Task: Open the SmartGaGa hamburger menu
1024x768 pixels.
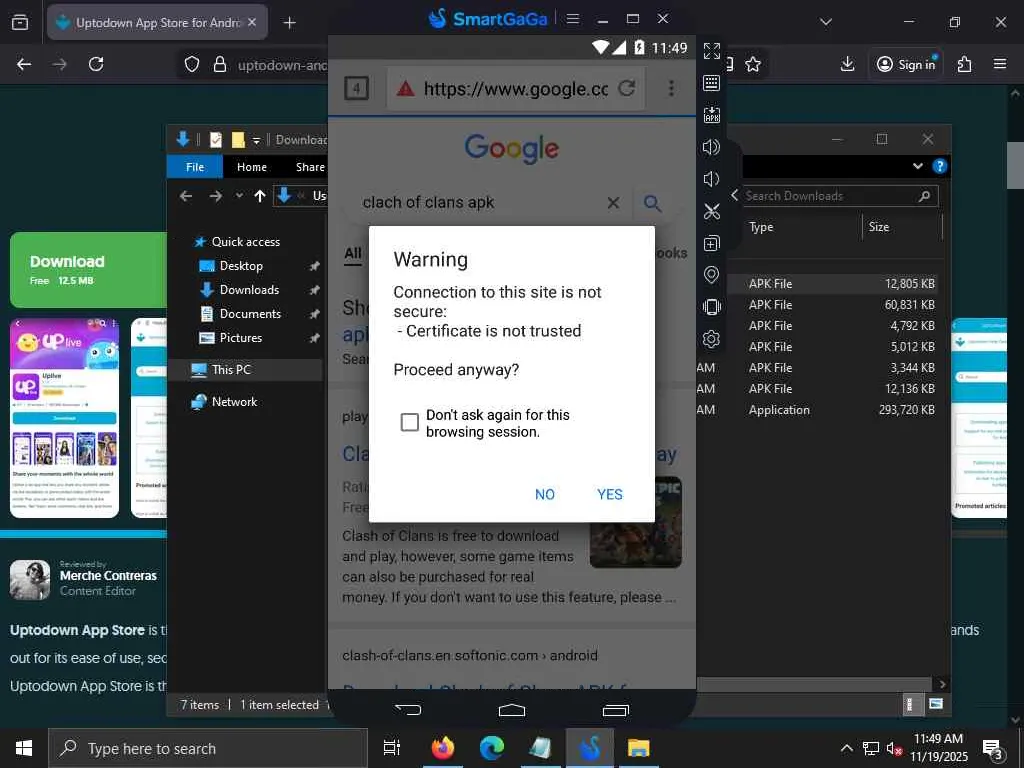Action: 573,19
